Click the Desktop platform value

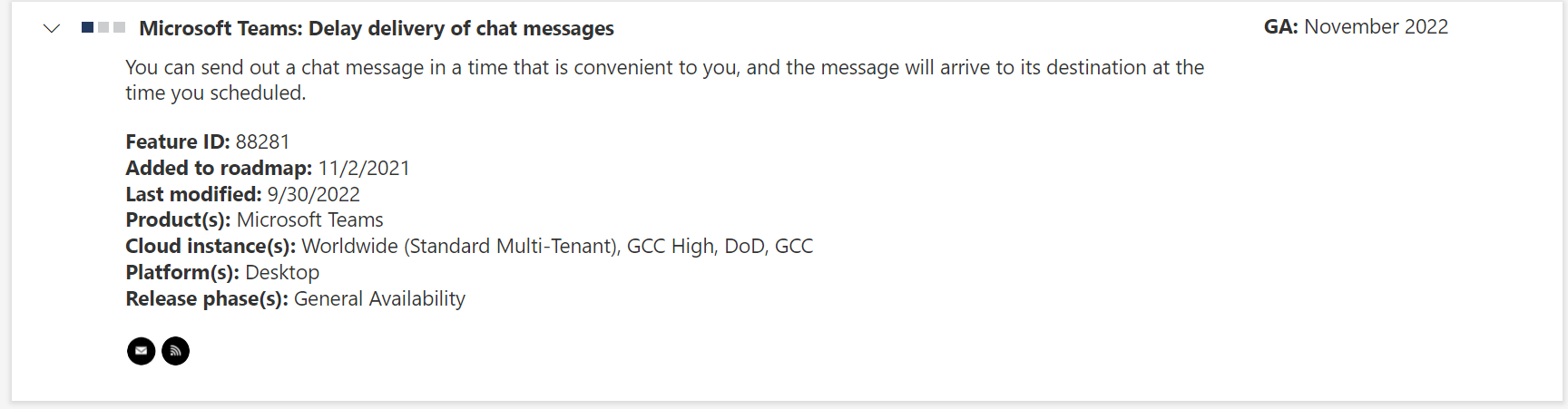282,272
